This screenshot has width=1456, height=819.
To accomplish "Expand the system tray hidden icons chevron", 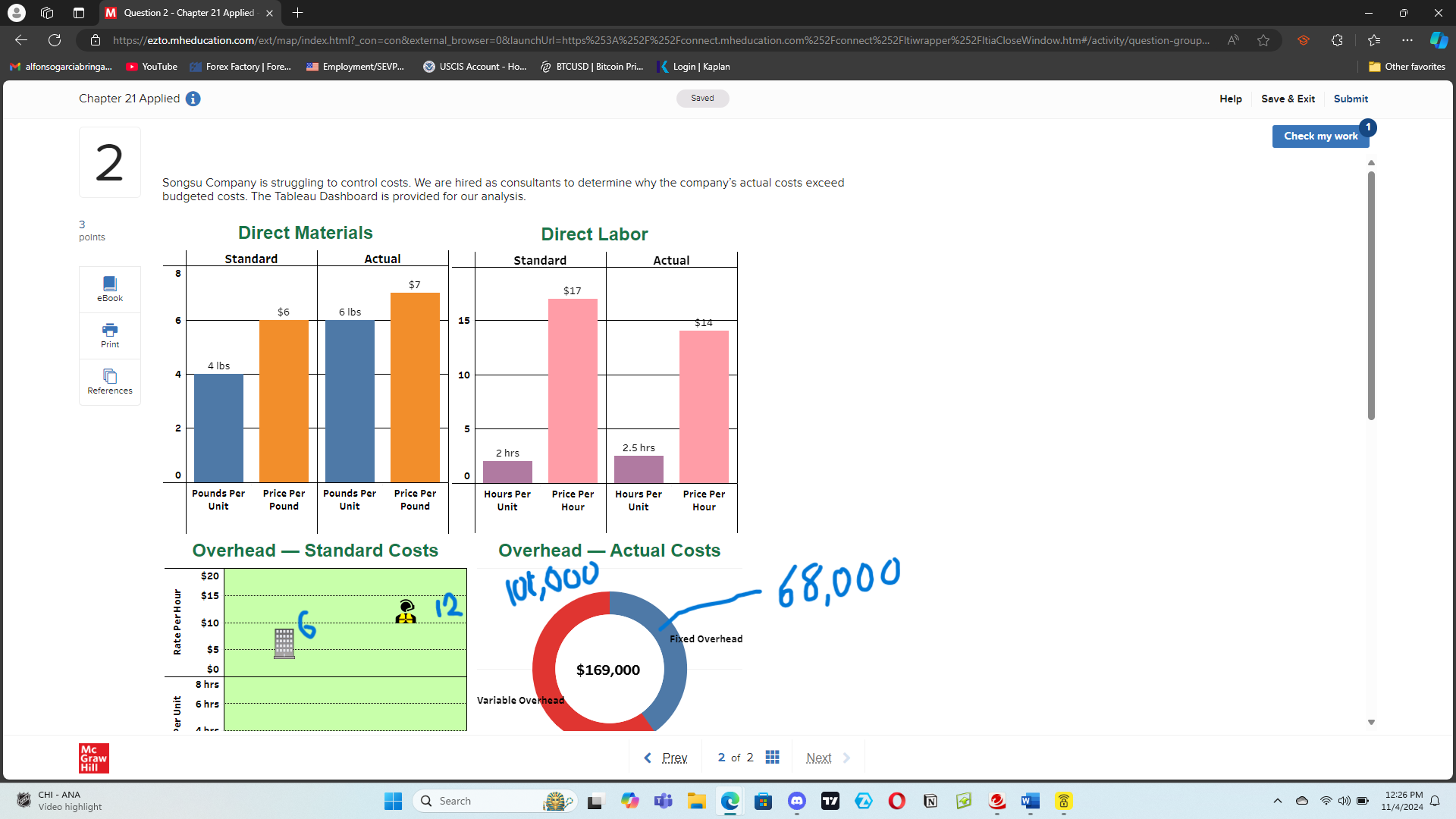I will pyautogui.click(x=1278, y=801).
